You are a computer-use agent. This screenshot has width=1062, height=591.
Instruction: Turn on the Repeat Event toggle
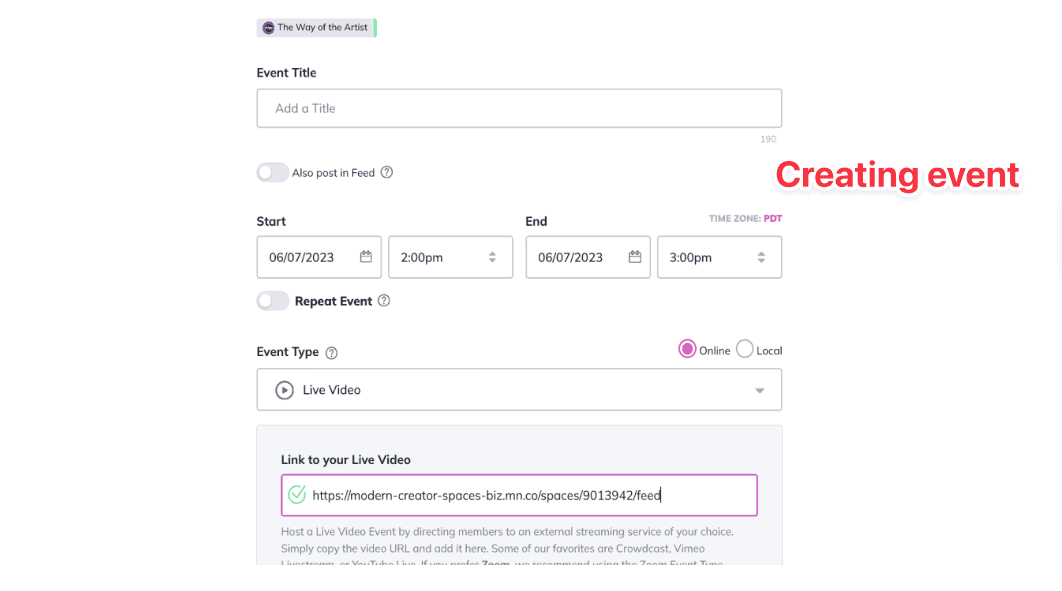[x=273, y=301]
